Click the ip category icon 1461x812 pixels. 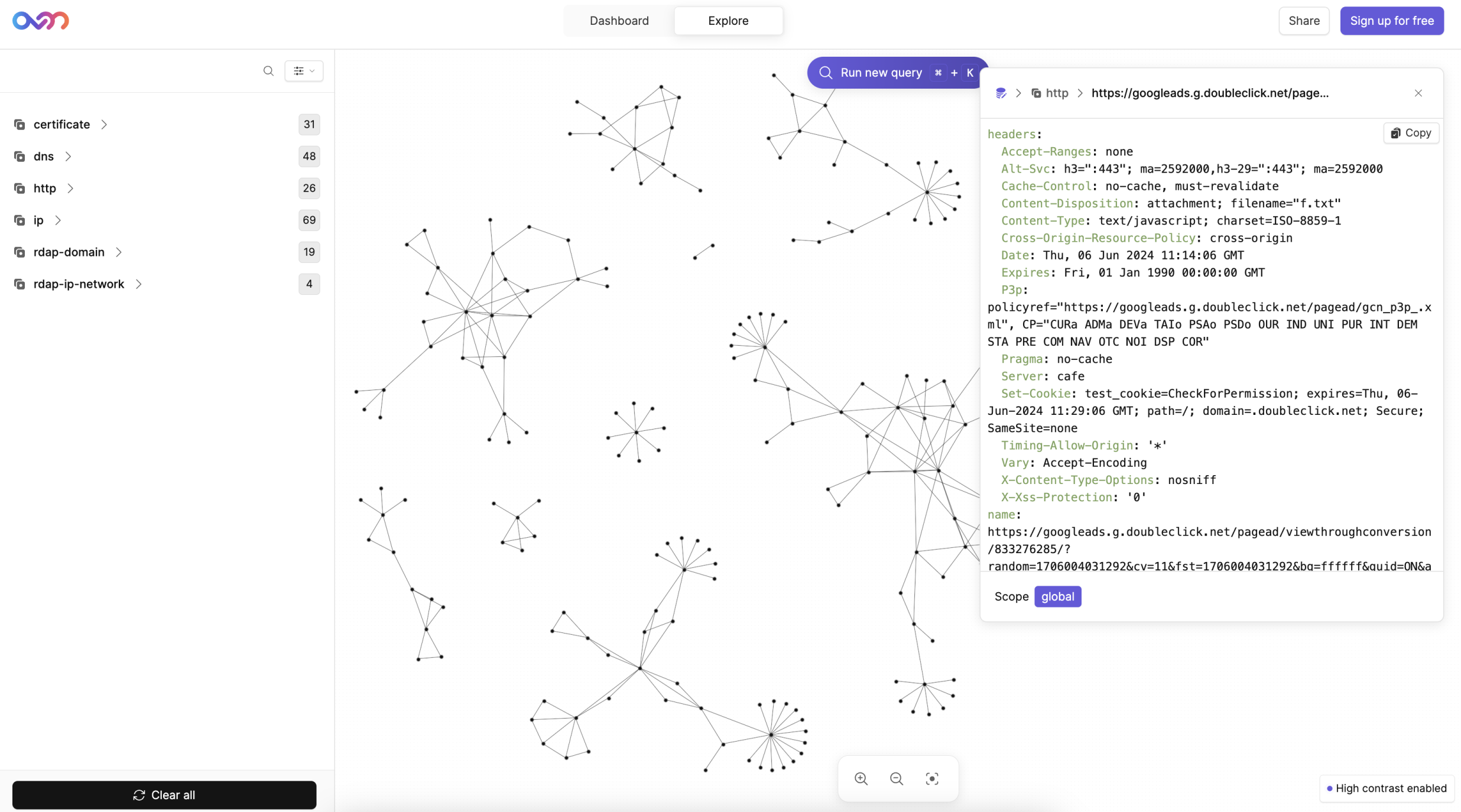pos(19,220)
